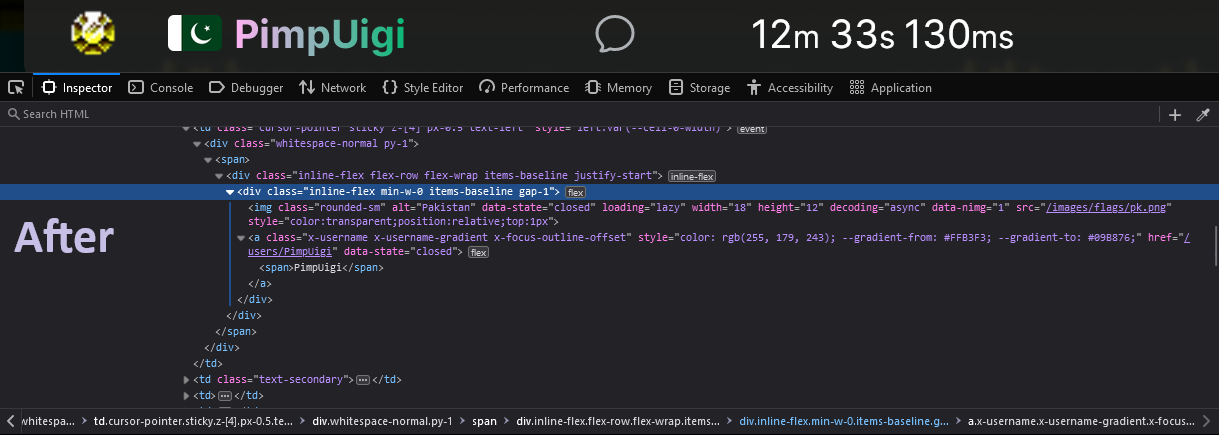Click the 12m 33s 130ms time
The width and height of the screenshot is (1219, 435).
click(x=882, y=37)
